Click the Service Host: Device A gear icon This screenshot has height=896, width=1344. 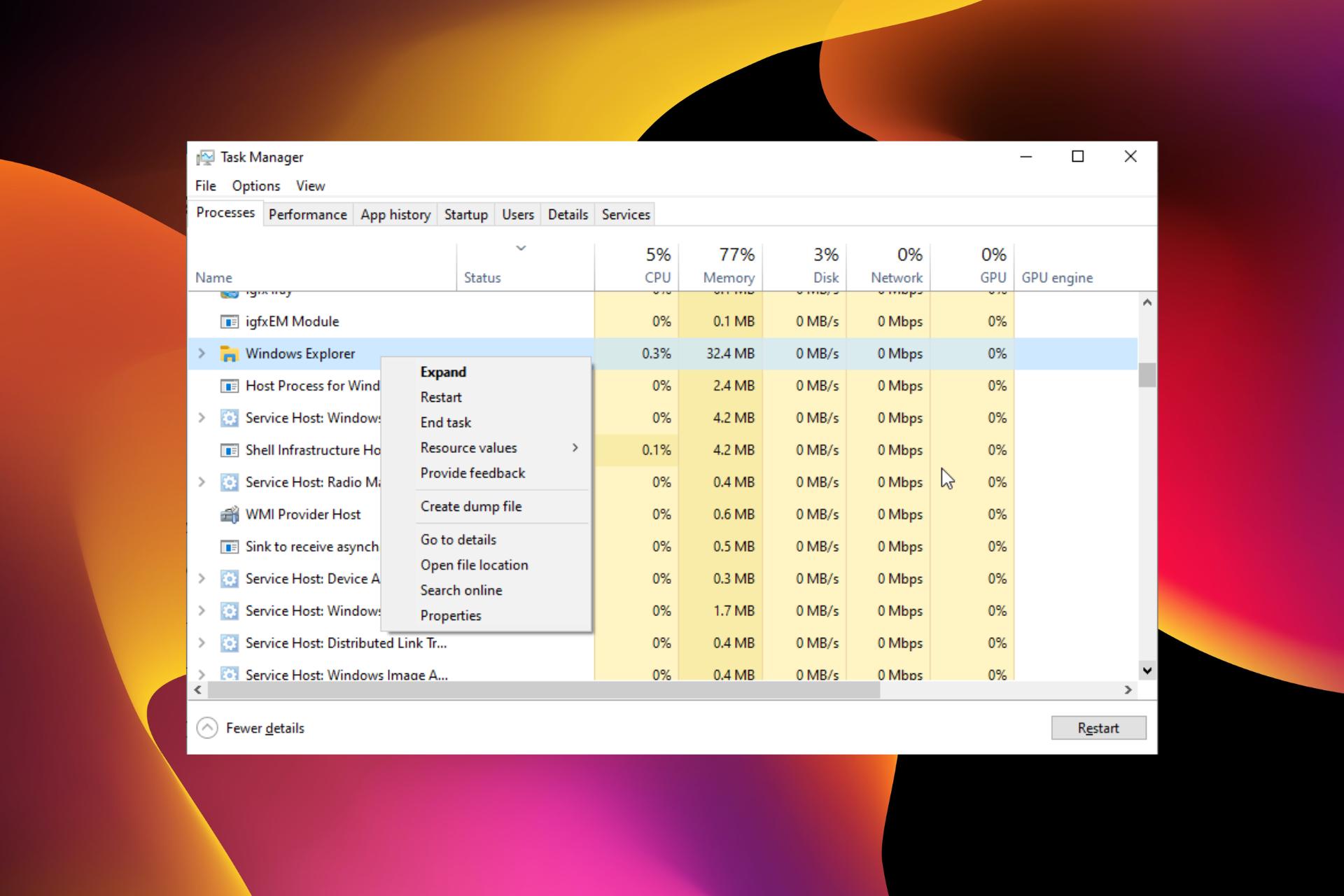coord(229,579)
